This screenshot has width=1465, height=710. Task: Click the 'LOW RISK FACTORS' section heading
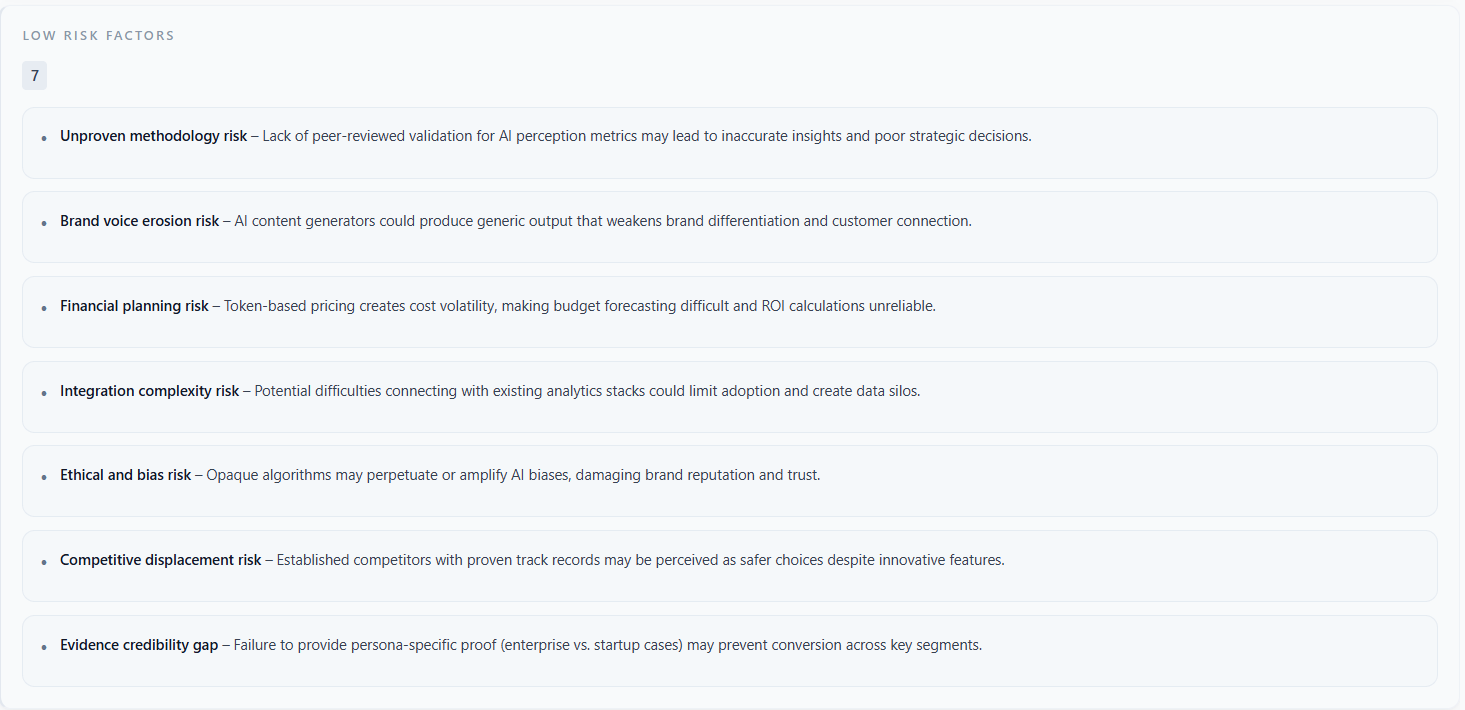[x=98, y=36]
